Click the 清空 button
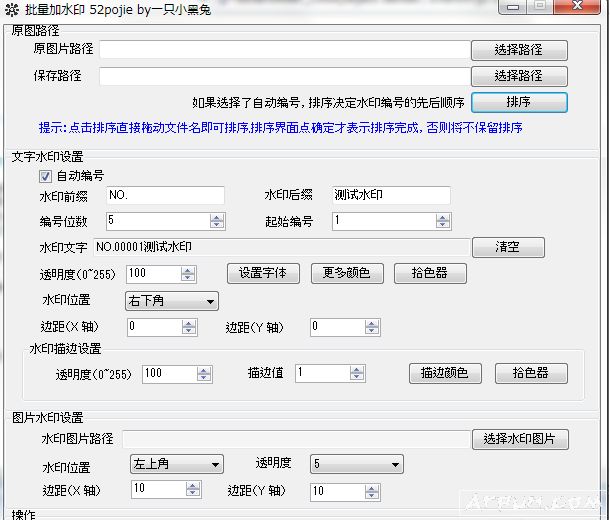This screenshot has width=610, height=520. [507, 247]
